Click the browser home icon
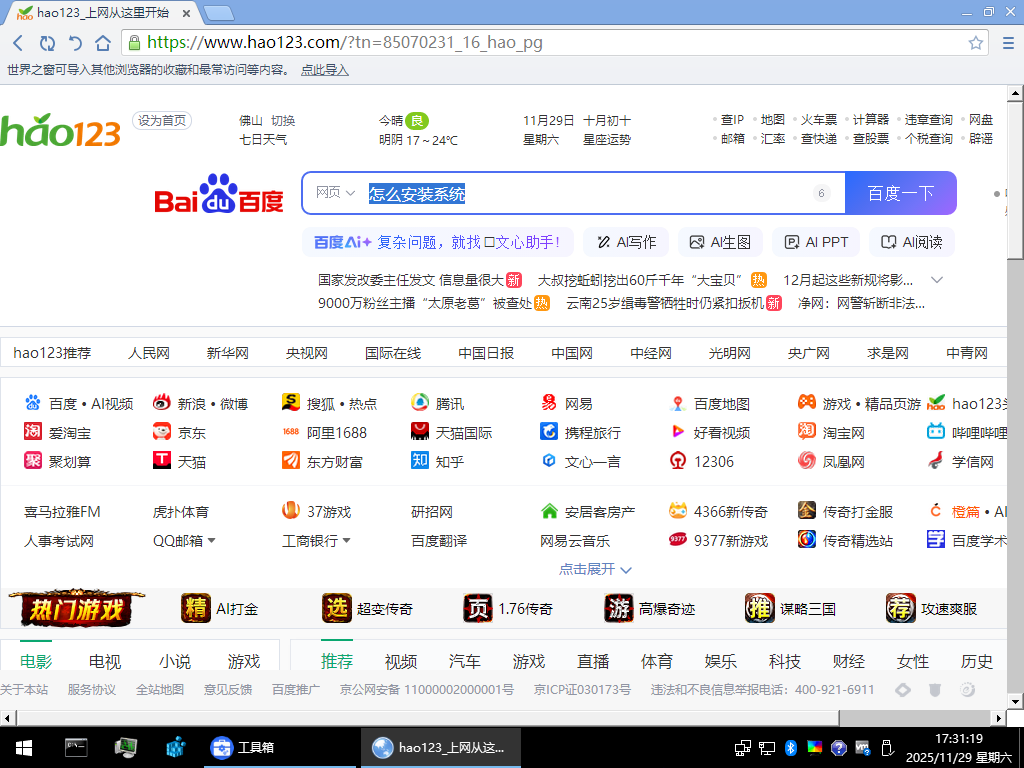The width and height of the screenshot is (1024, 768). (103, 43)
